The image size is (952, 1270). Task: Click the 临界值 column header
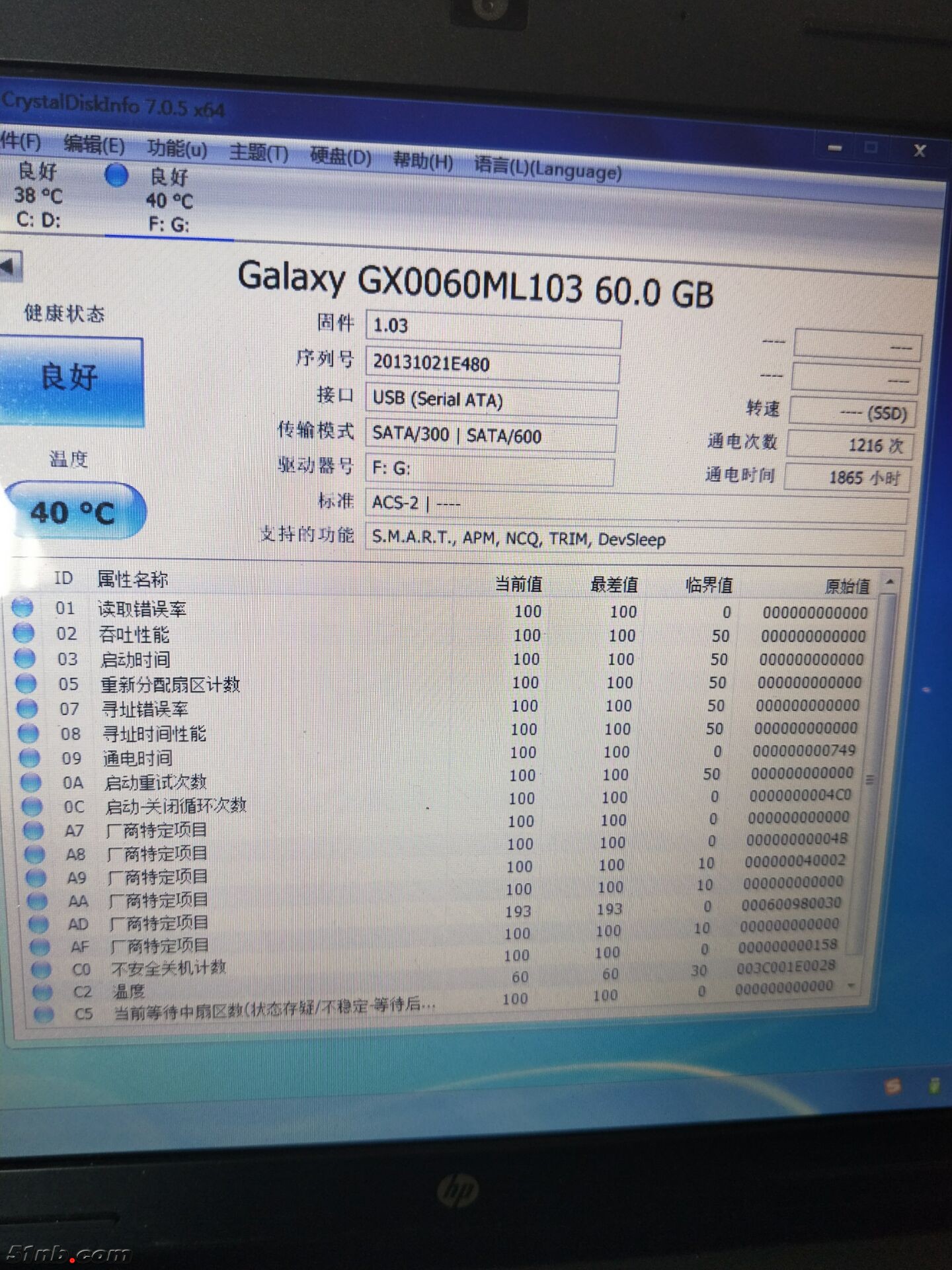(x=709, y=585)
